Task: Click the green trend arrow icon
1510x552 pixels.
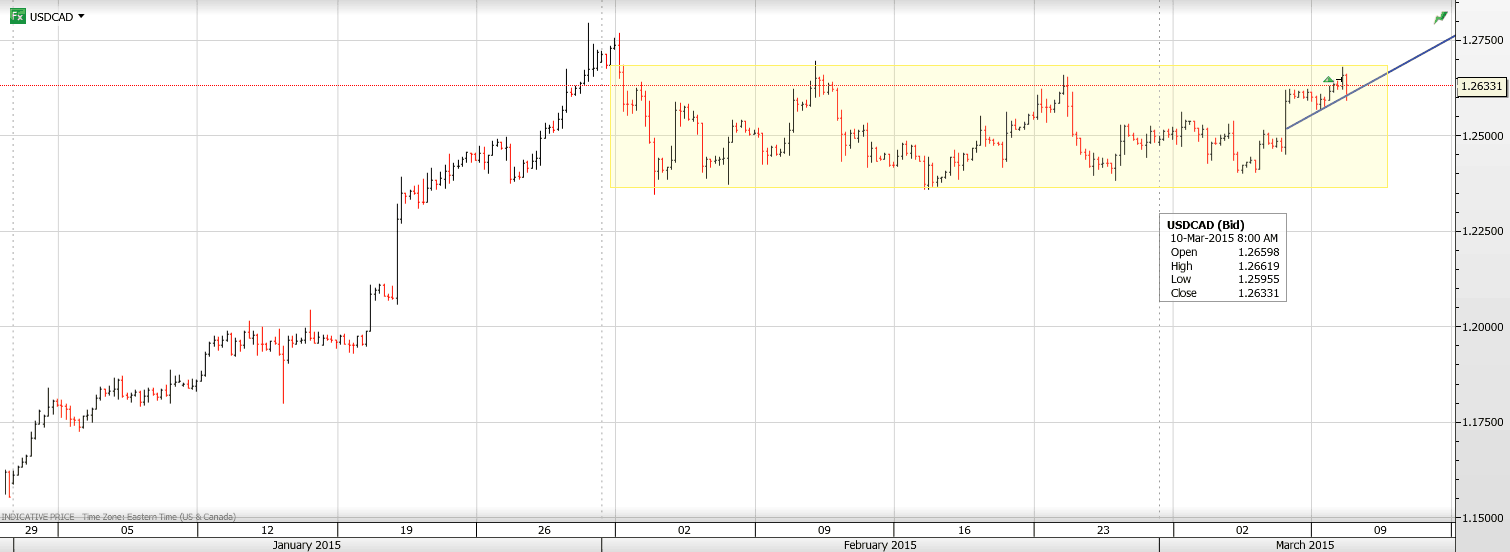Action: [1440, 17]
